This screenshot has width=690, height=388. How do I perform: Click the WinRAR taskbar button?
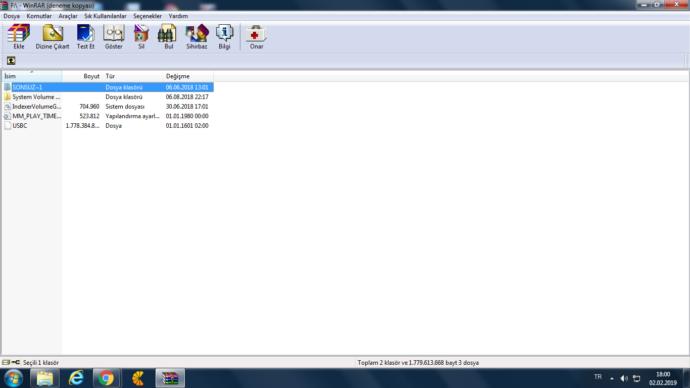(x=170, y=378)
